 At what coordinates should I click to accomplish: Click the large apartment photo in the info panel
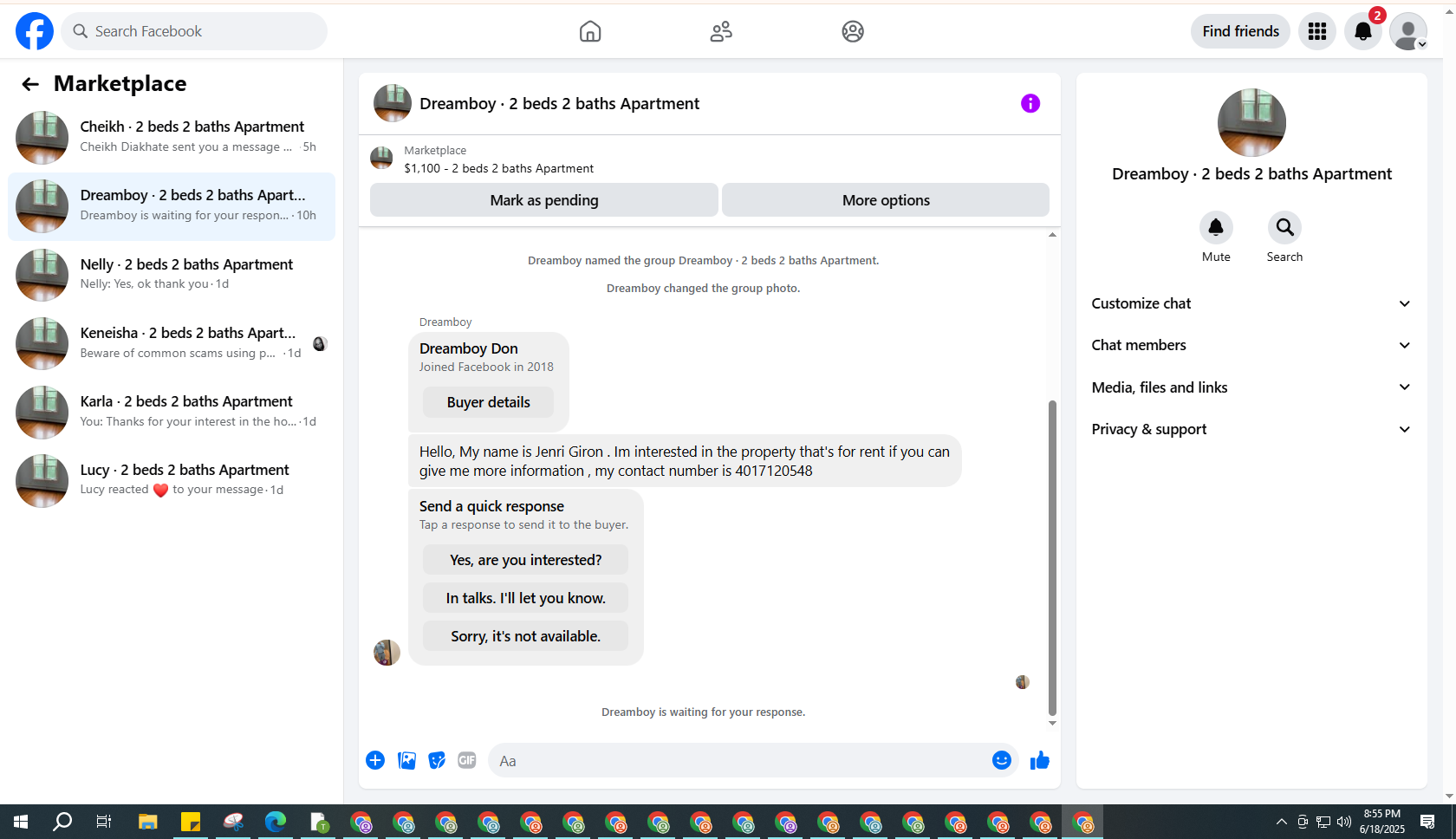1251,122
